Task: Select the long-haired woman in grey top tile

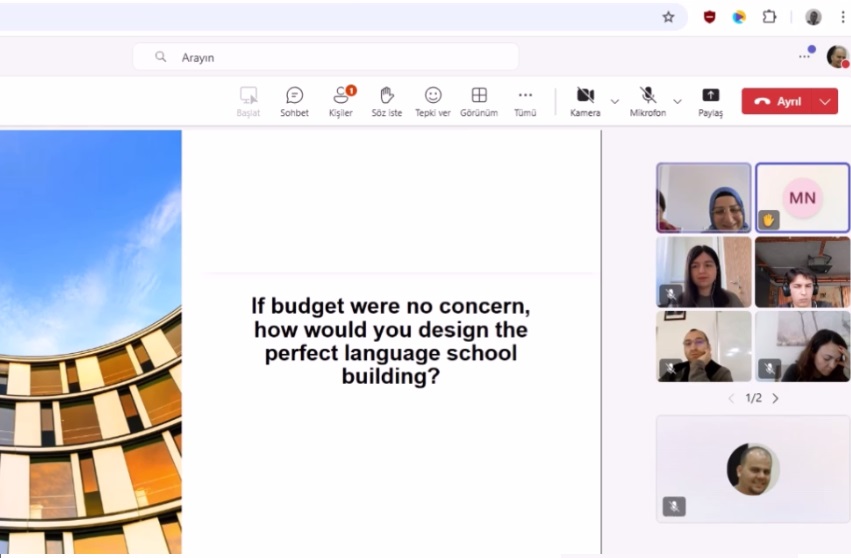Action: point(703,272)
